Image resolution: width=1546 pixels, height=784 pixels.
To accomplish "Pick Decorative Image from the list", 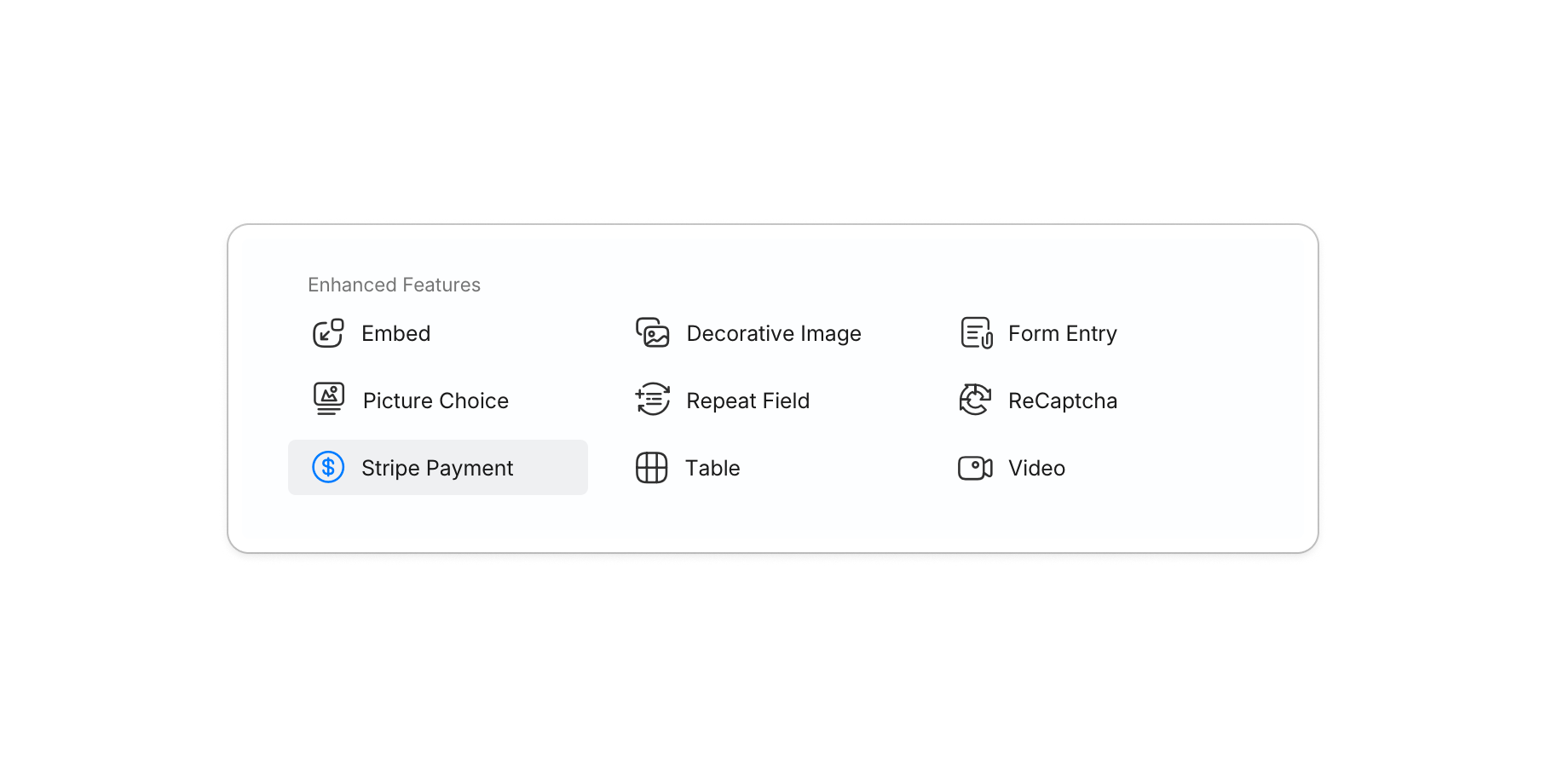I will coord(773,333).
